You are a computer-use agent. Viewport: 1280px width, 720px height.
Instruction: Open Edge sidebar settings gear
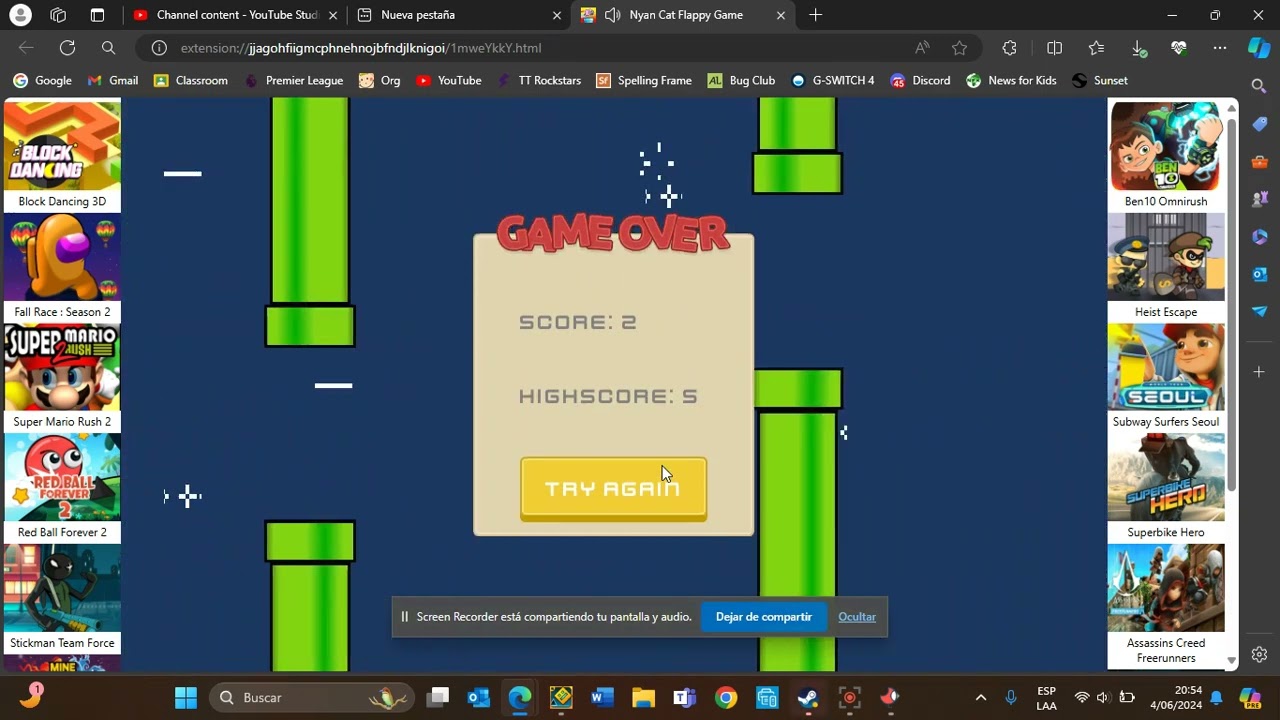[1259, 655]
